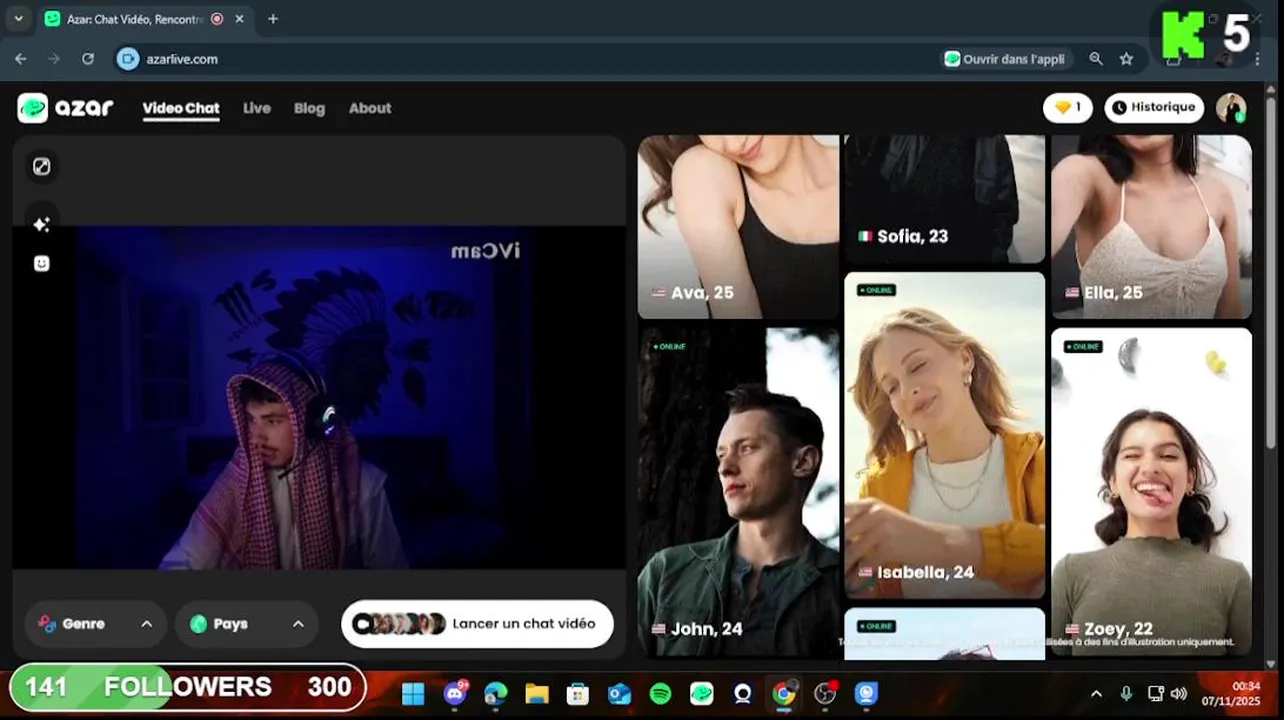Expand the Genre filter dropdown

(x=94, y=624)
